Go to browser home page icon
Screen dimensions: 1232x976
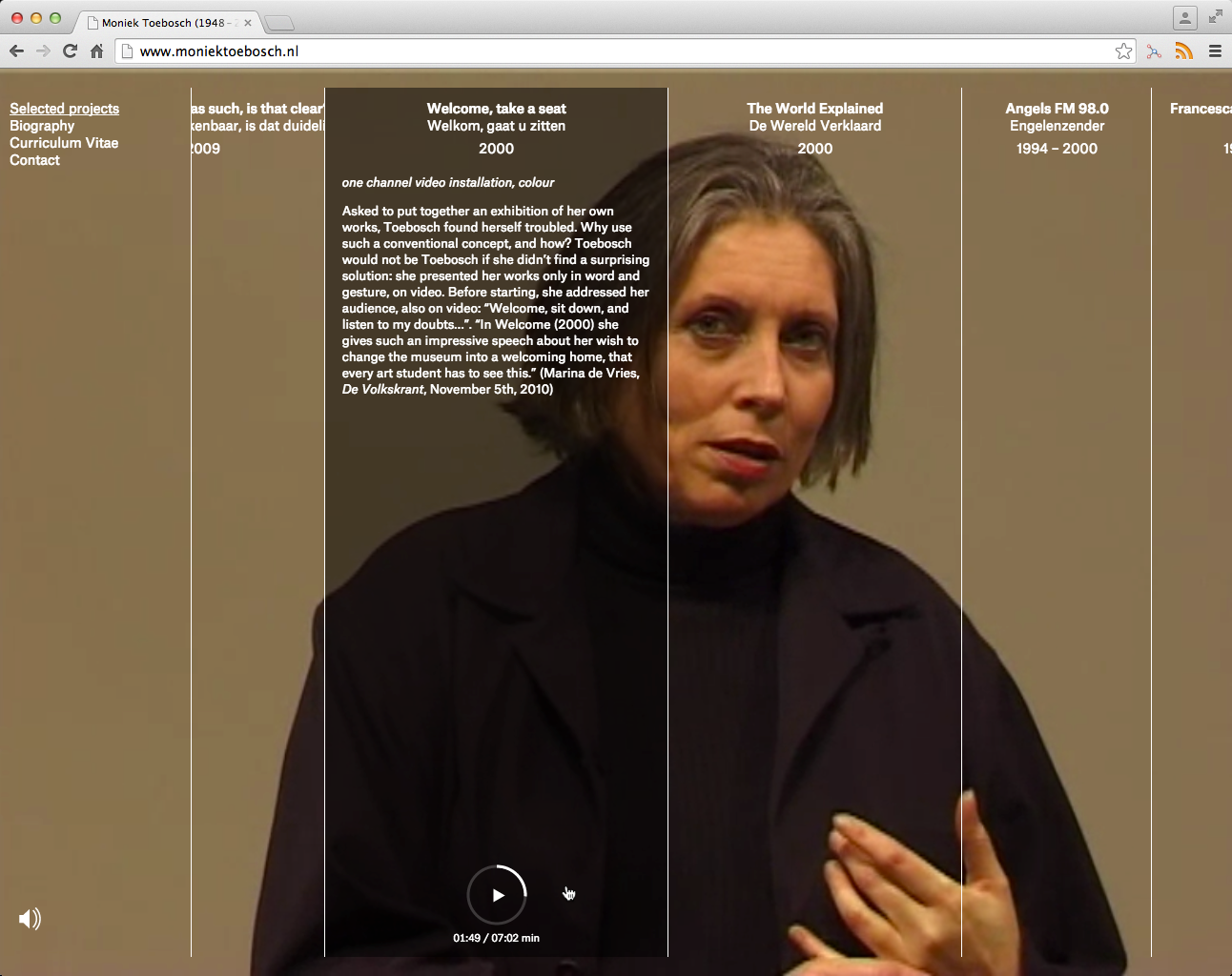pos(96,51)
